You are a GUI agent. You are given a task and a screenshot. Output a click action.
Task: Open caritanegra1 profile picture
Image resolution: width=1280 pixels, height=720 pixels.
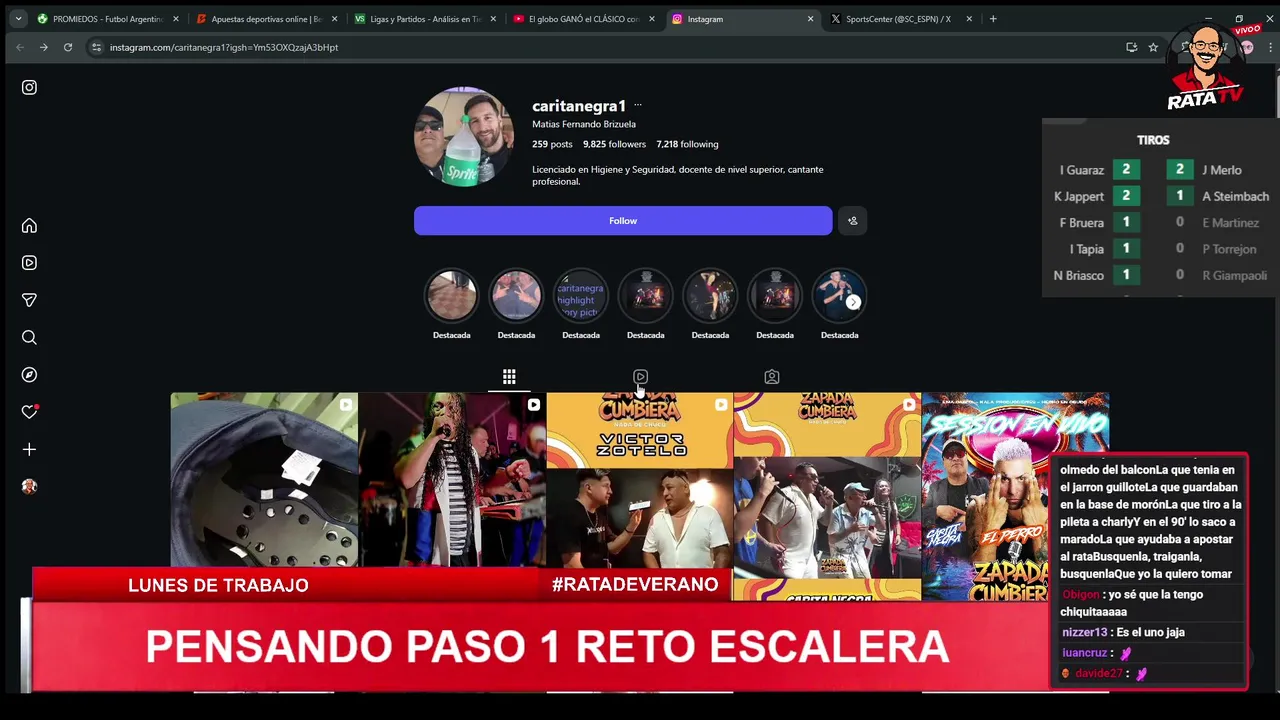click(x=464, y=137)
